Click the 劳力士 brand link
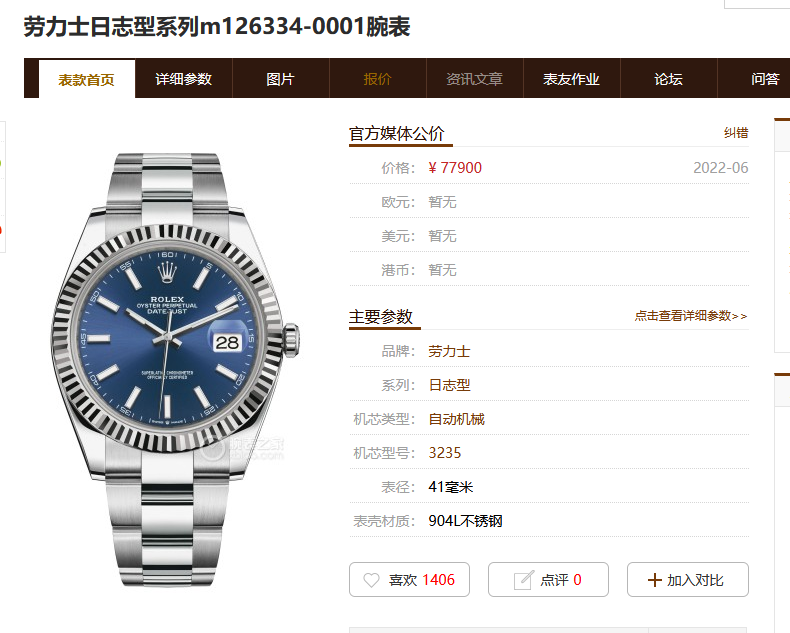Viewport: 790px width, 633px height. 449,351
